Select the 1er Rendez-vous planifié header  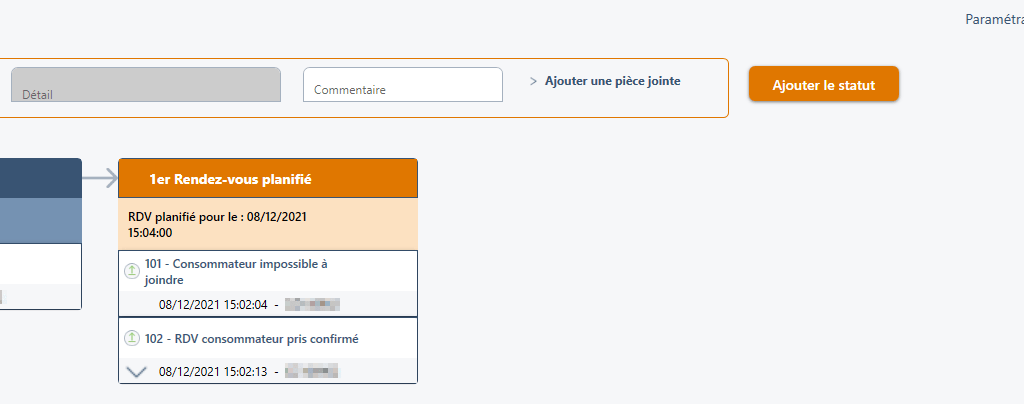[268, 179]
